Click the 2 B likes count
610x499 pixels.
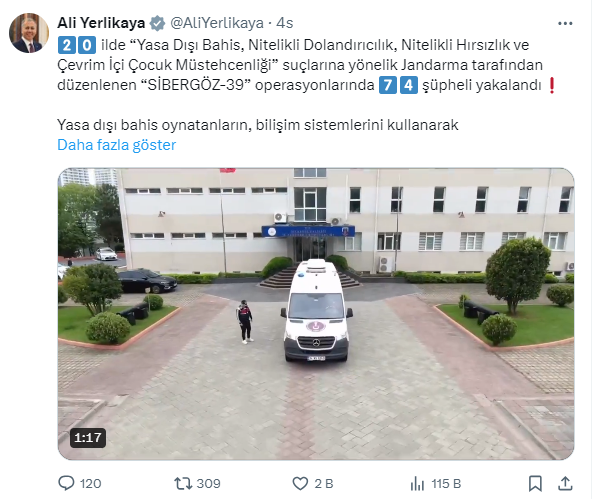click(x=324, y=483)
